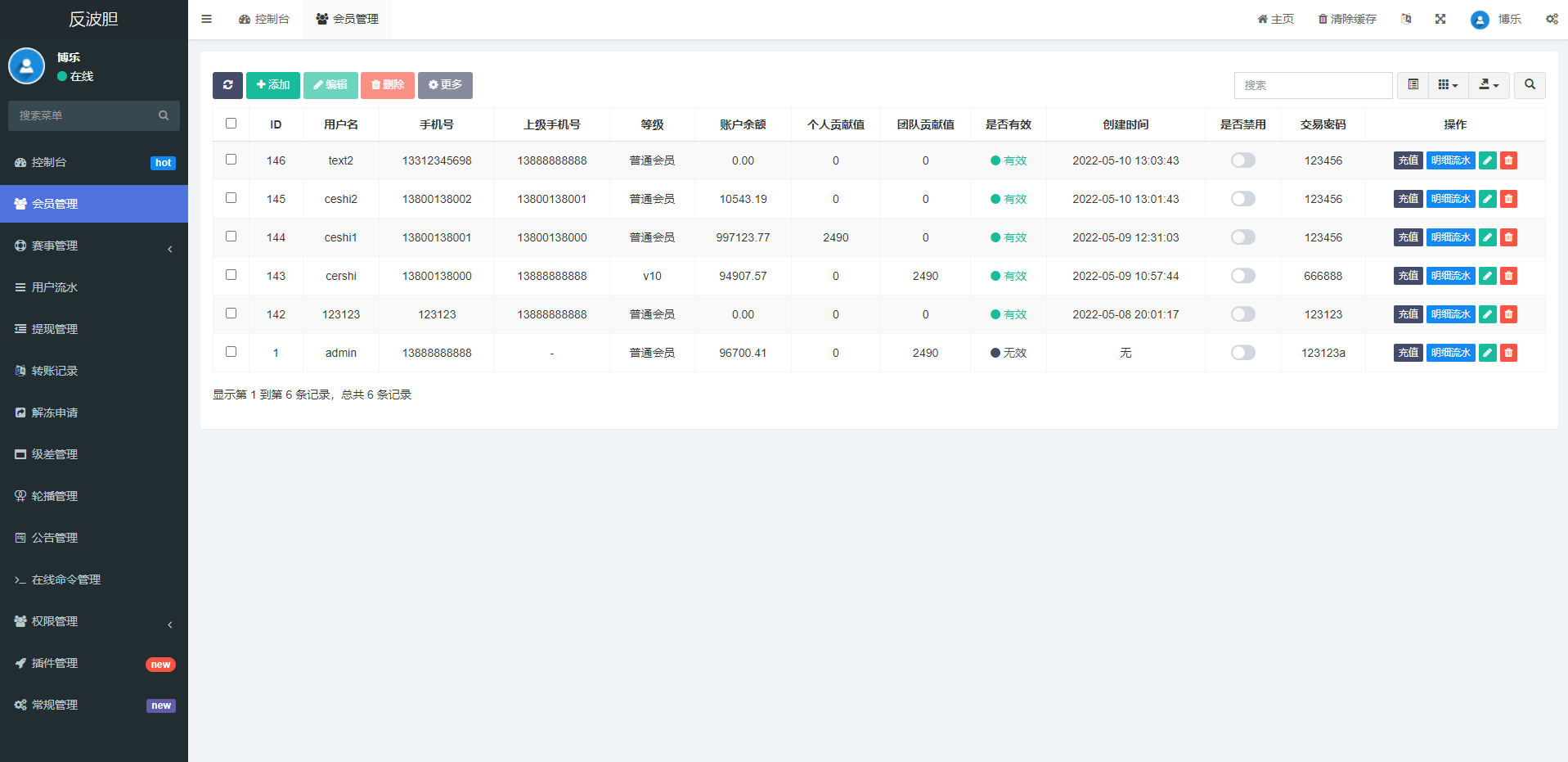Click the detail view icon near the search box
The image size is (1568, 762).
point(1412,85)
